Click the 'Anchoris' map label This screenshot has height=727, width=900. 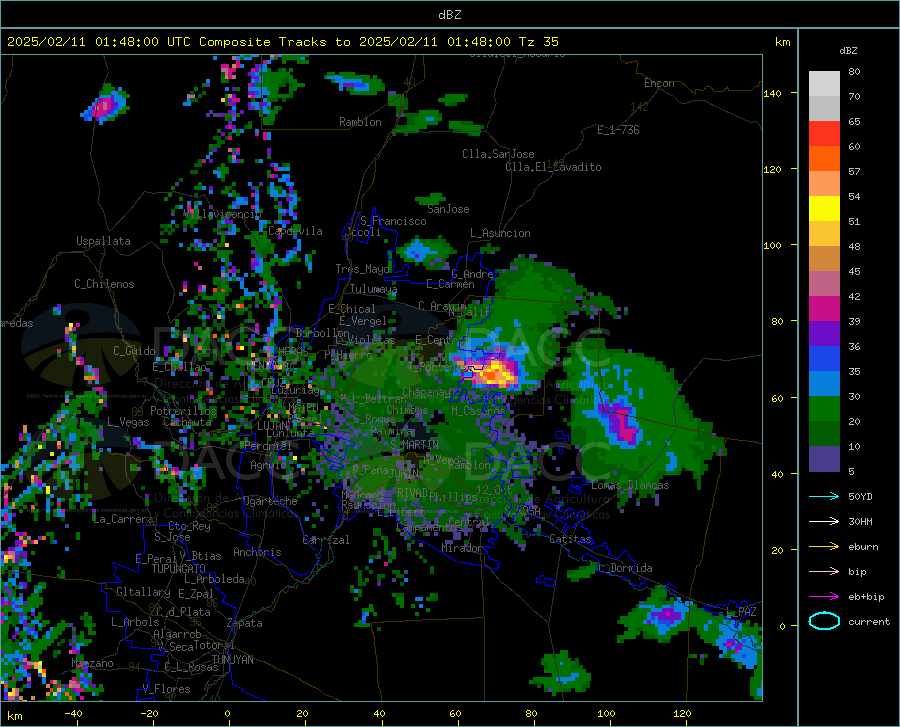tap(257, 552)
